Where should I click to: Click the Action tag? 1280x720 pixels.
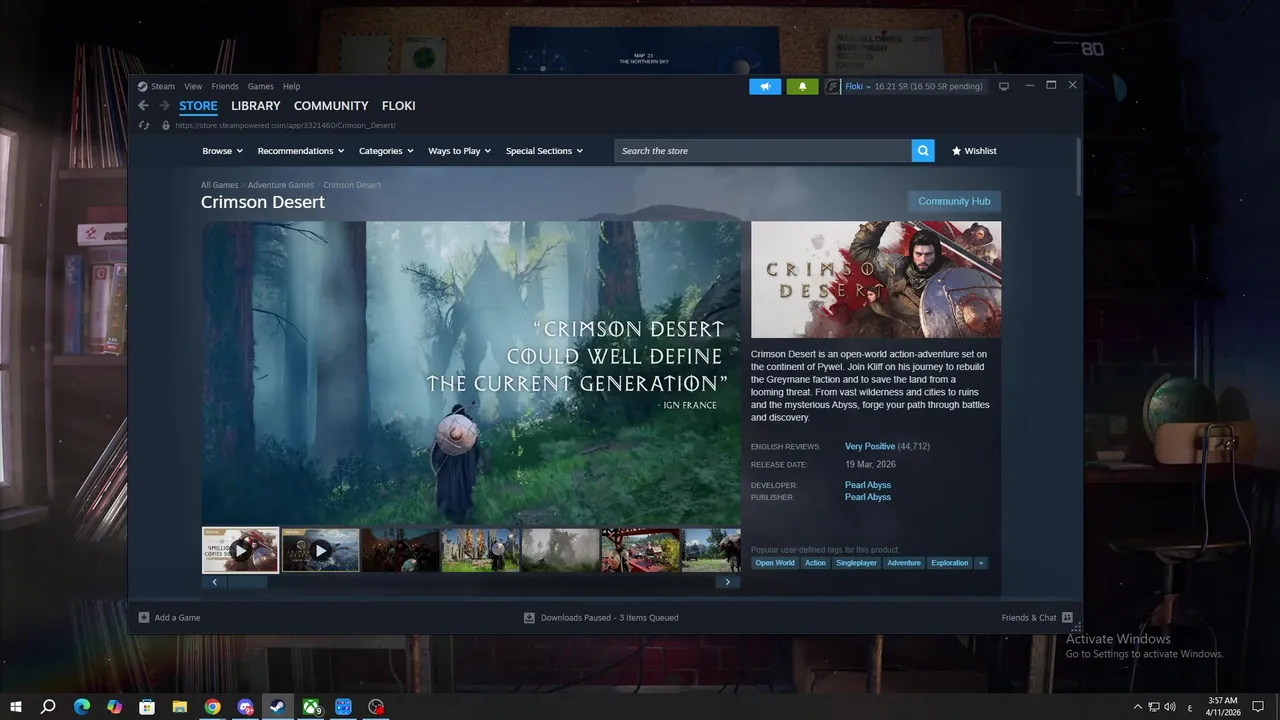815,563
